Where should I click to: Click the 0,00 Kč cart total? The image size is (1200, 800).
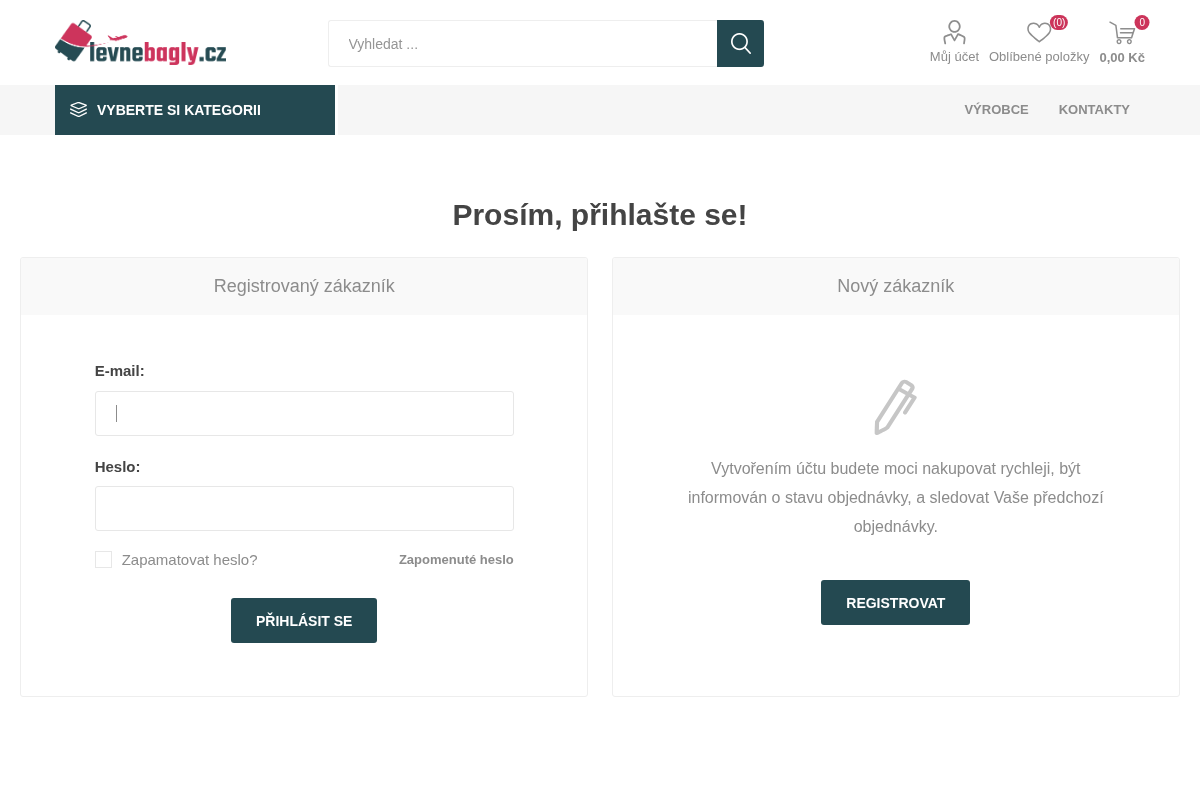[1122, 57]
